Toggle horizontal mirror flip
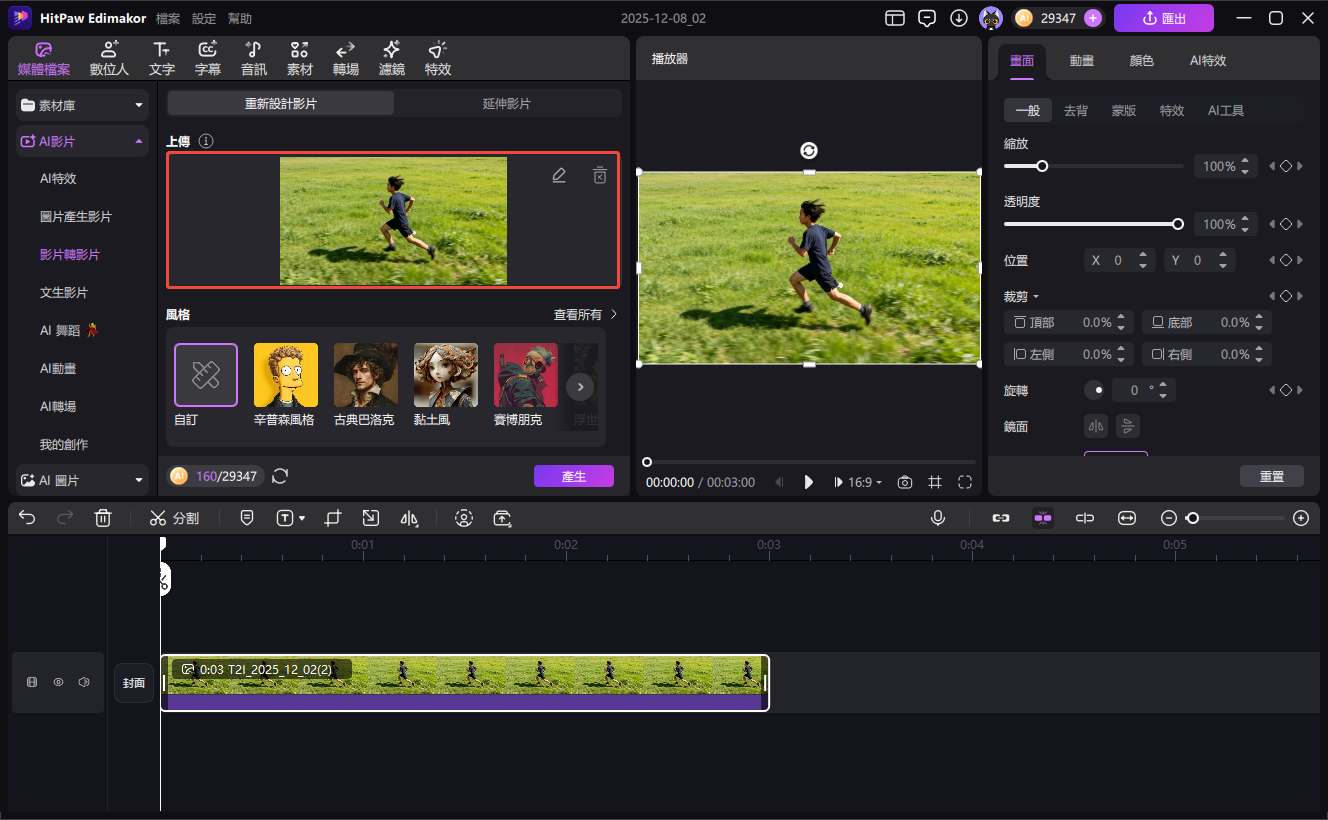Screen dimensions: 1328x820 (x=1097, y=427)
